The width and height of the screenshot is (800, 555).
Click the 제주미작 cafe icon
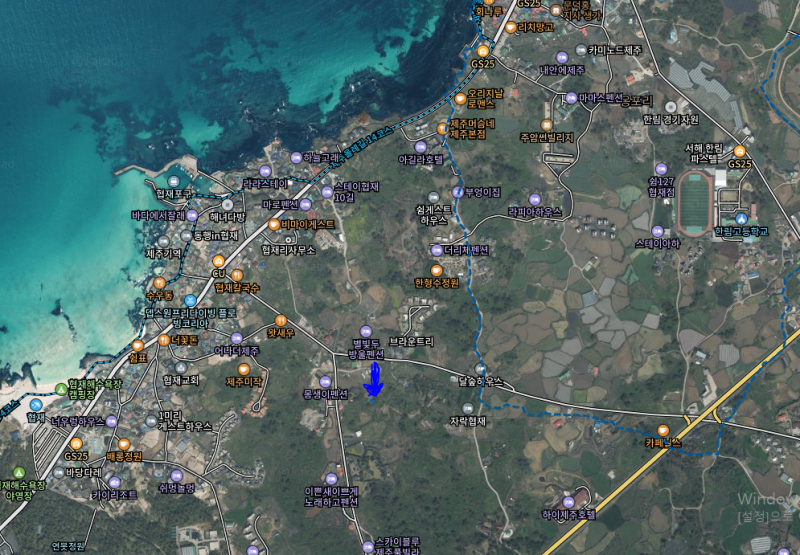click(243, 369)
